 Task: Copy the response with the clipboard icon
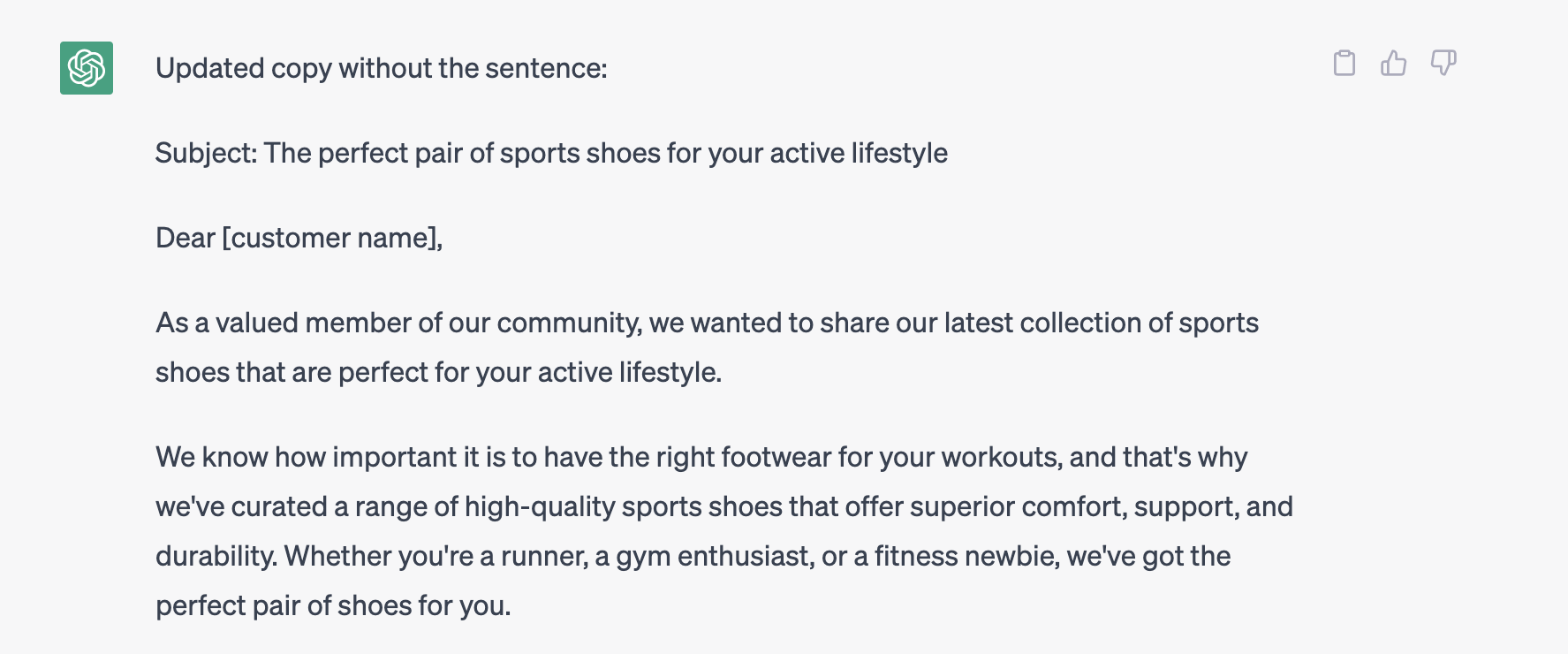(x=1344, y=63)
